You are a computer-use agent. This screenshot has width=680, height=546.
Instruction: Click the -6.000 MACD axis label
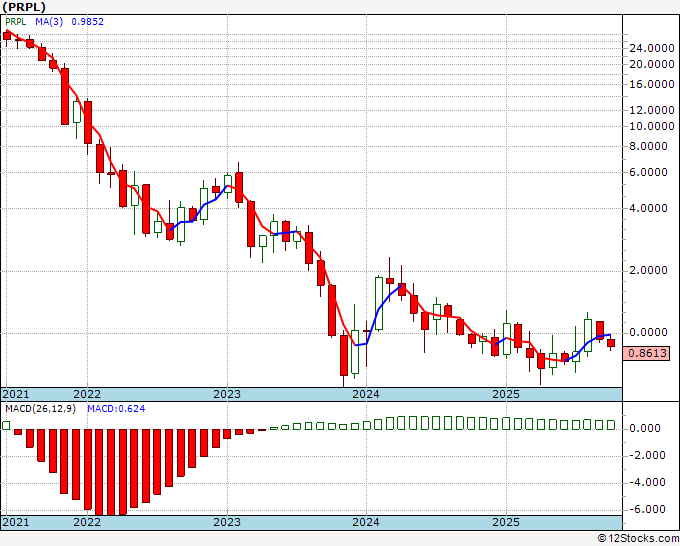(645, 509)
